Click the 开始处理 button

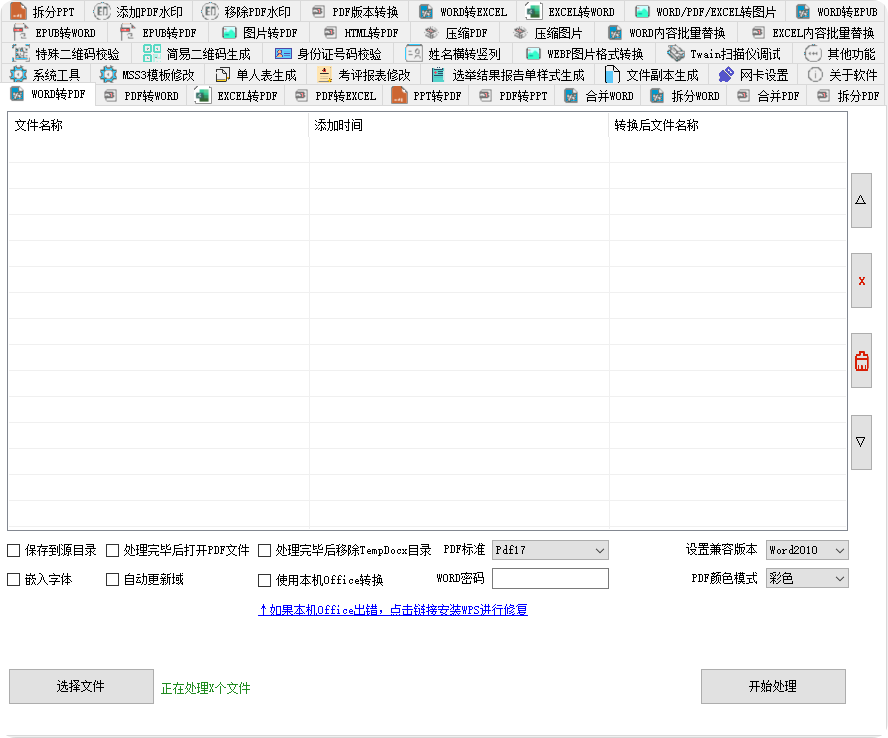click(773, 686)
